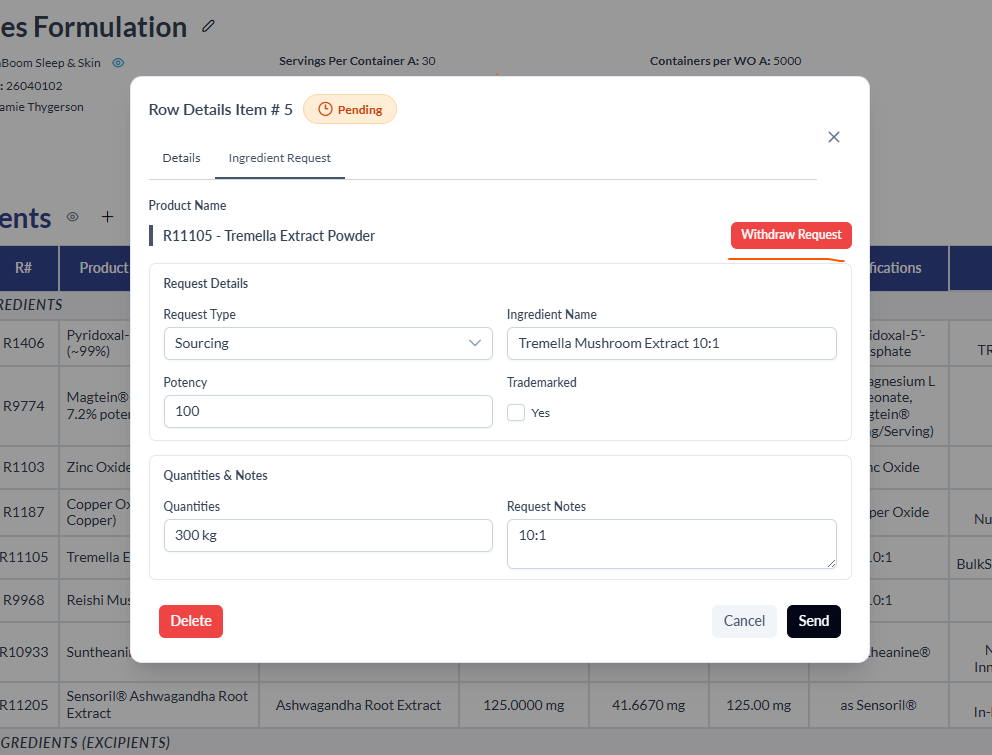The height and width of the screenshot is (755, 992).
Task: Click the Cancel button
Action: click(744, 621)
